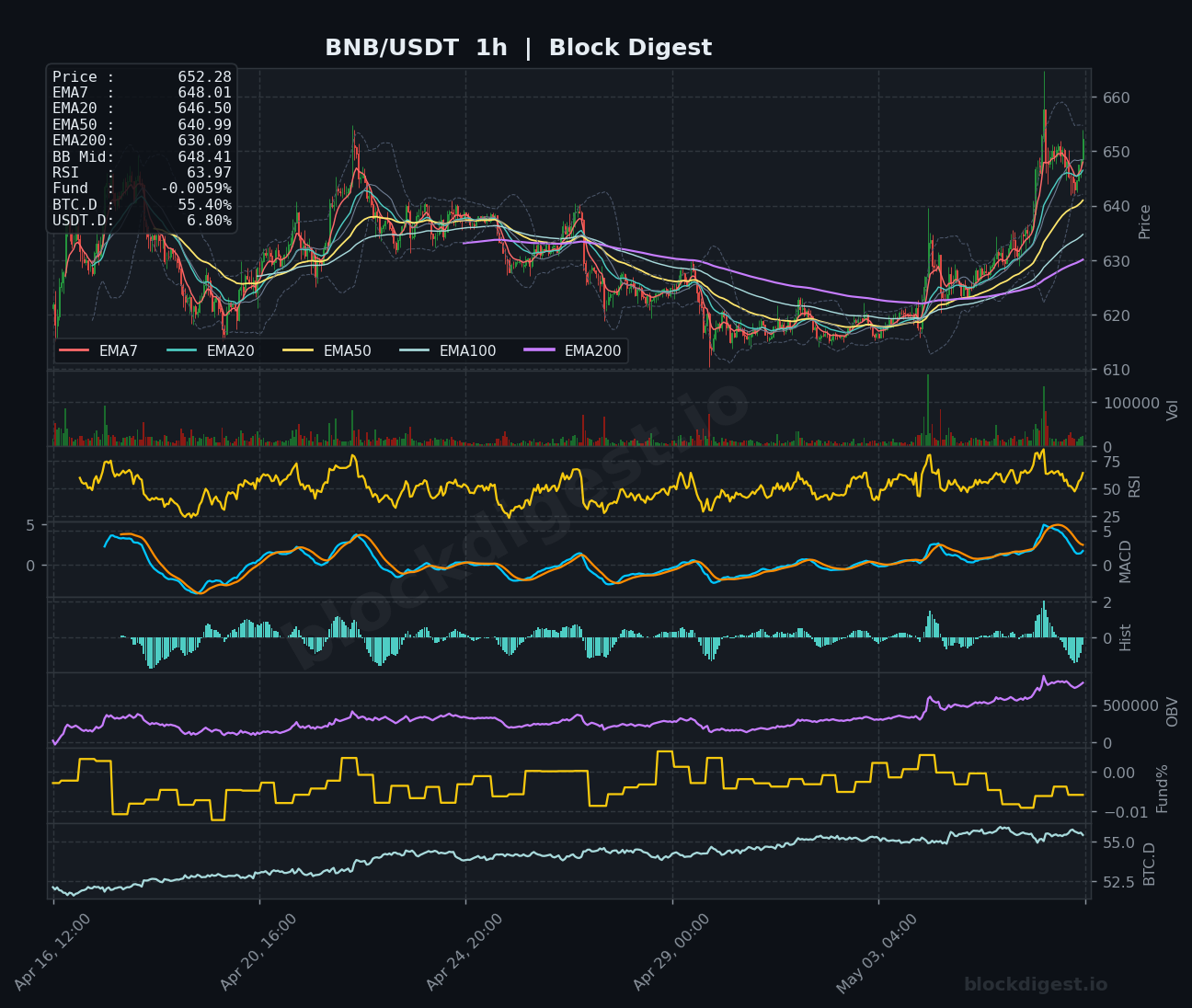Click the RSI panel axis label
Viewport: 1192px width, 1008px height.
click(x=1135, y=486)
